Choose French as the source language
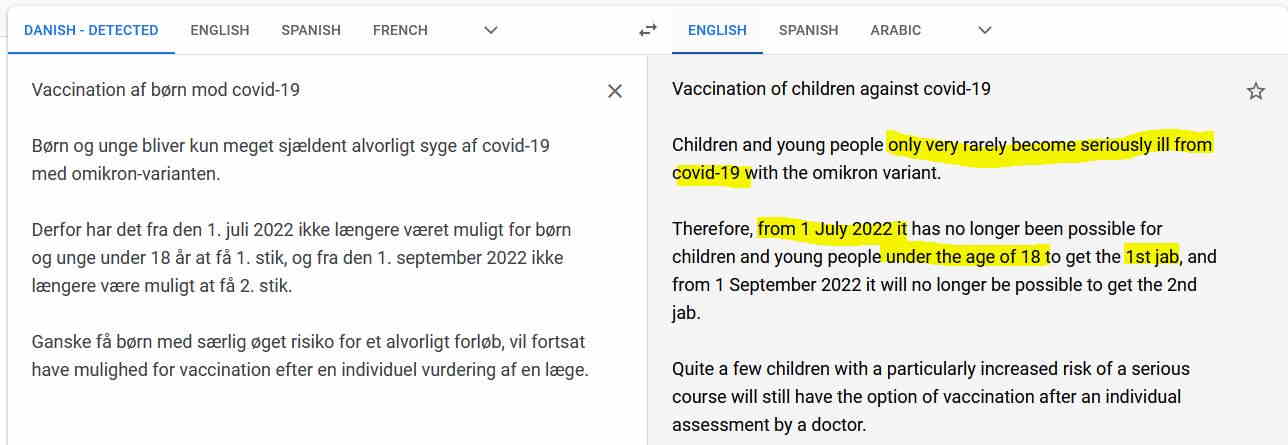 (x=400, y=30)
